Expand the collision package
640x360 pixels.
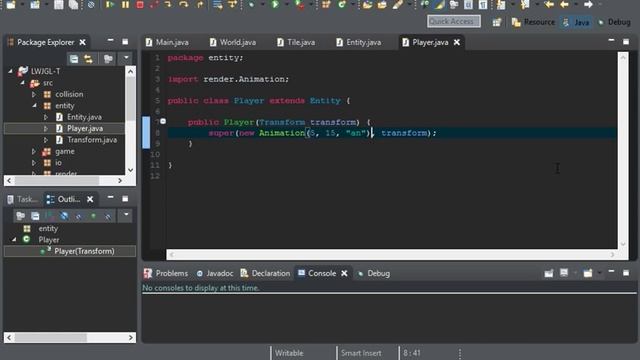point(34,94)
